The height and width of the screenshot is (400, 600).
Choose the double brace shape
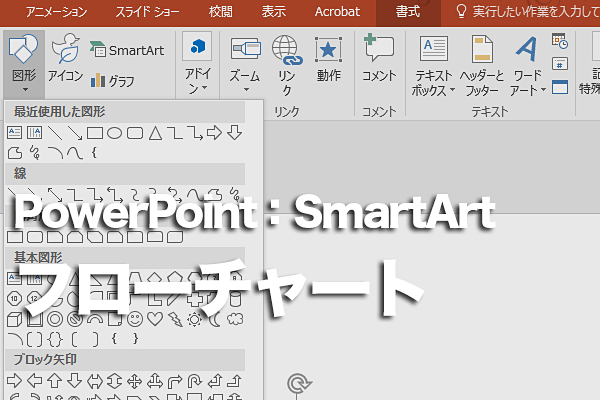(55, 339)
